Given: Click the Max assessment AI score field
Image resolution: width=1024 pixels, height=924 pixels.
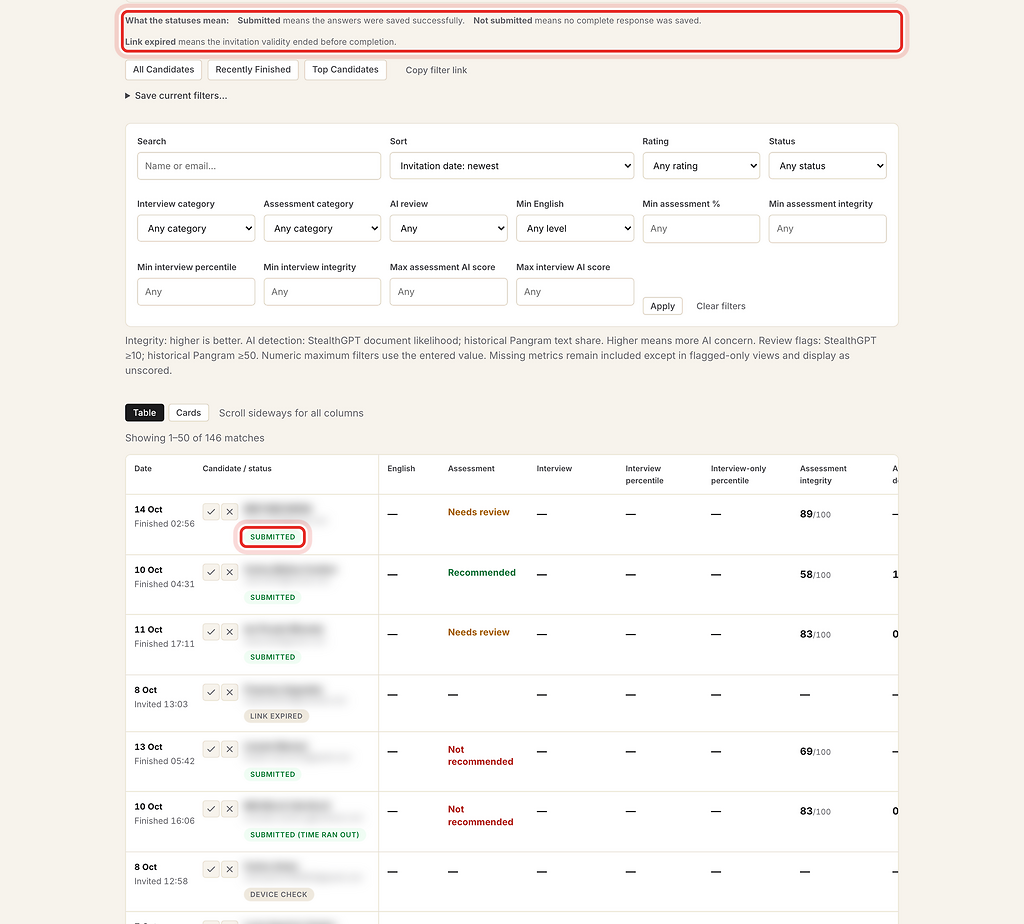Looking at the screenshot, I should tap(449, 292).
